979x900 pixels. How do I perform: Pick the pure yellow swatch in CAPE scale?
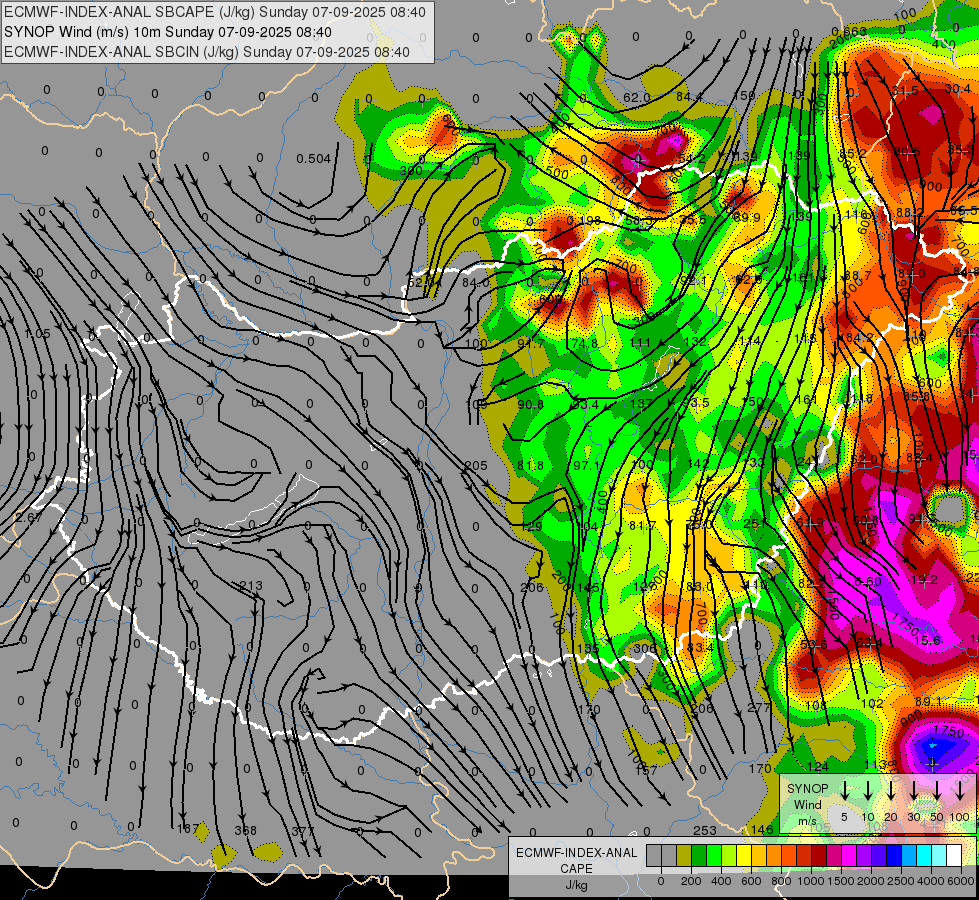[744, 856]
